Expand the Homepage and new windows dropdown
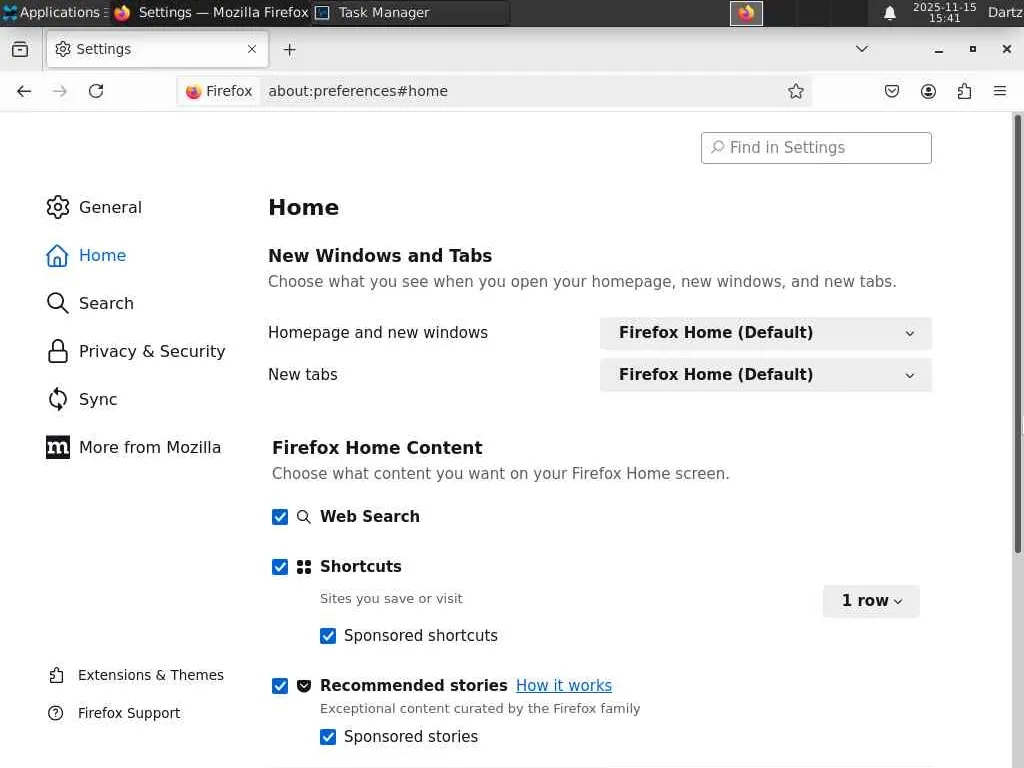Screen dimensions: 1024x768 click(765, 333)
